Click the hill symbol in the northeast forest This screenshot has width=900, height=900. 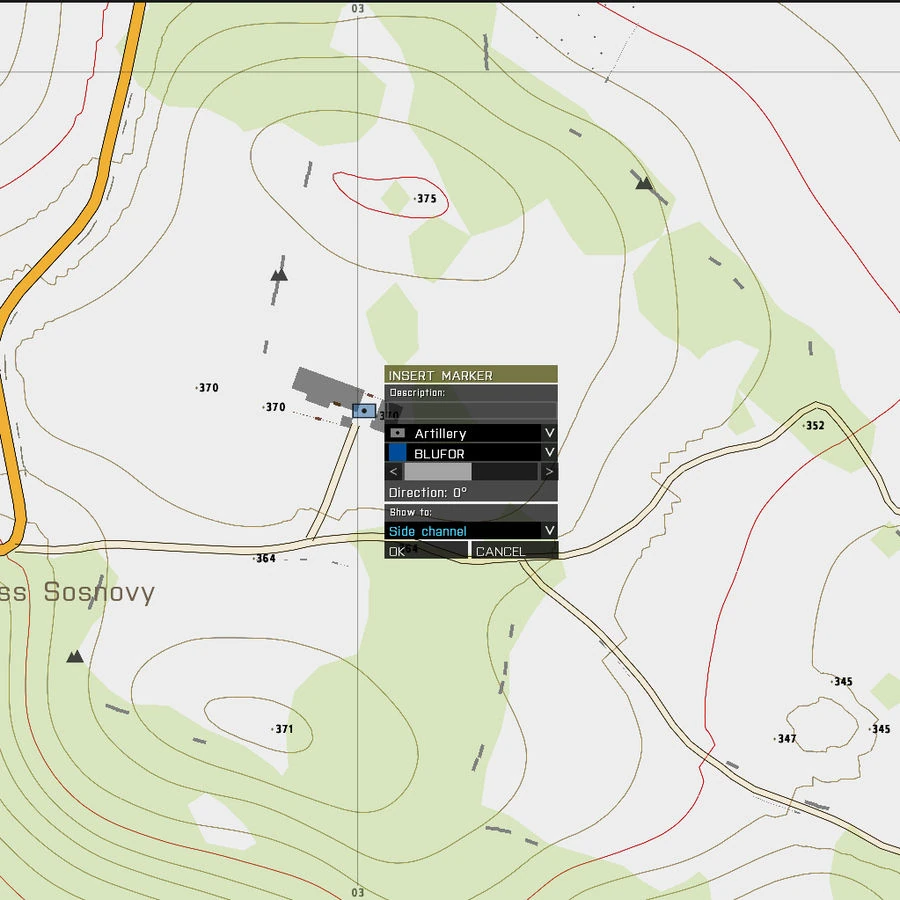click(644, 184)
